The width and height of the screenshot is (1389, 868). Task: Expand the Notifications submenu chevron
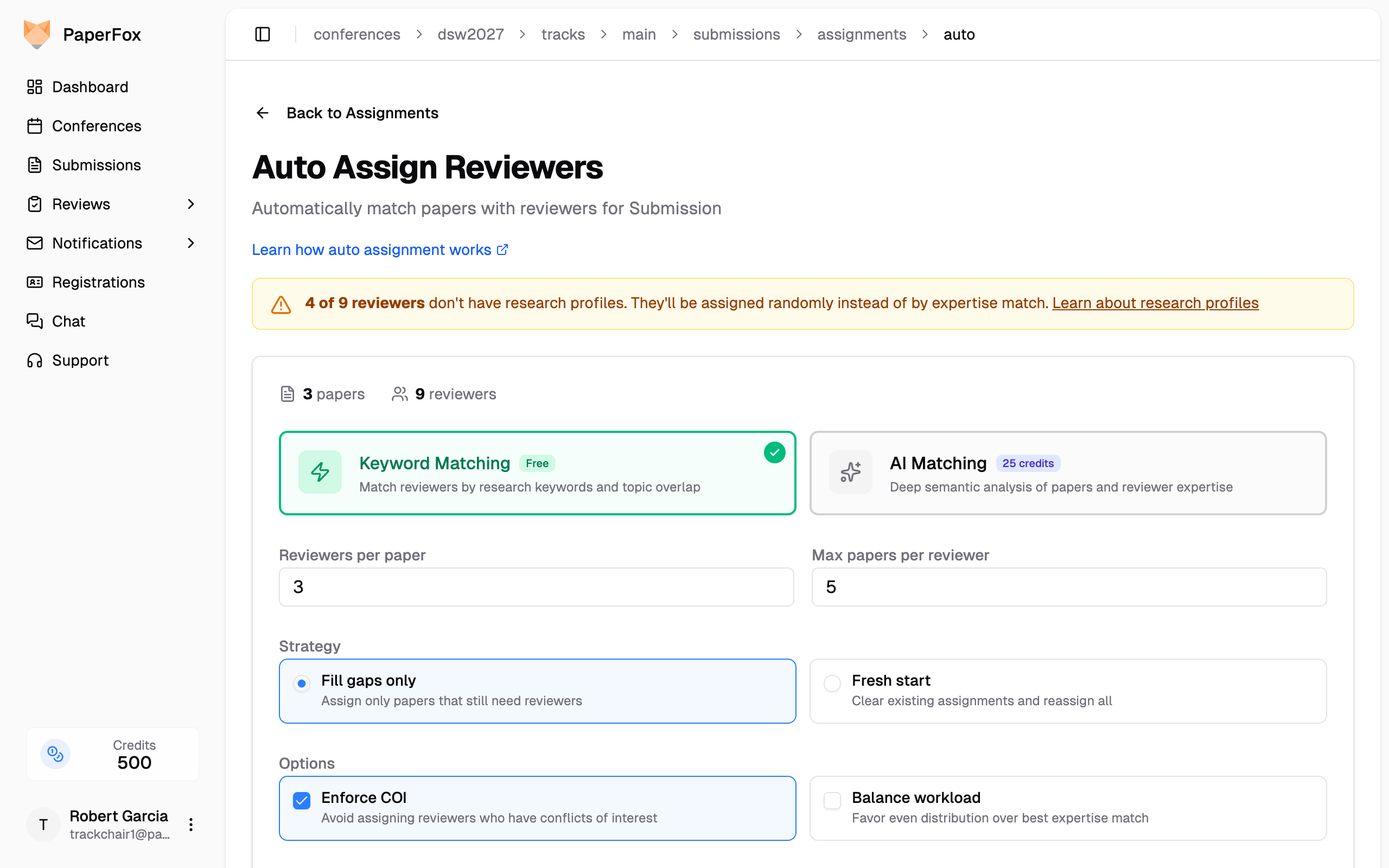[191, 244]
